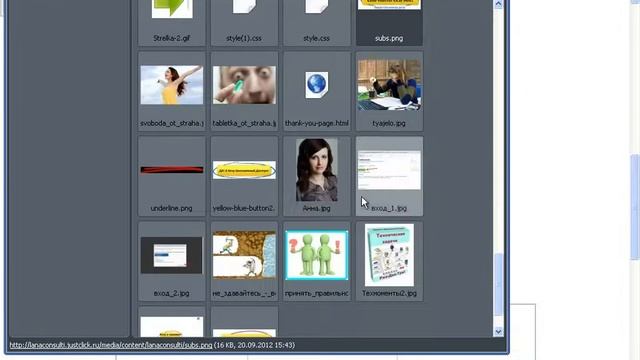
Task: Click the file size and date text
Action: click(x=254, y=345)
